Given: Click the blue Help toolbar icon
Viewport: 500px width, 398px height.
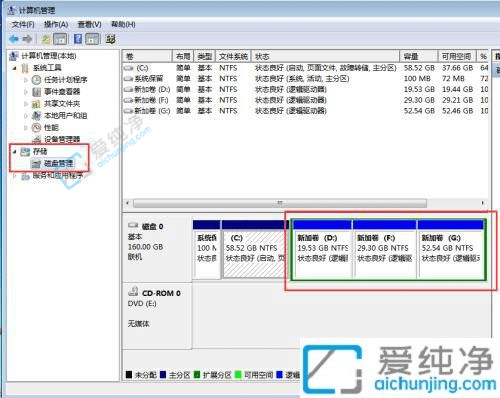Looking at the screenshot, I should tap(78, 39).
